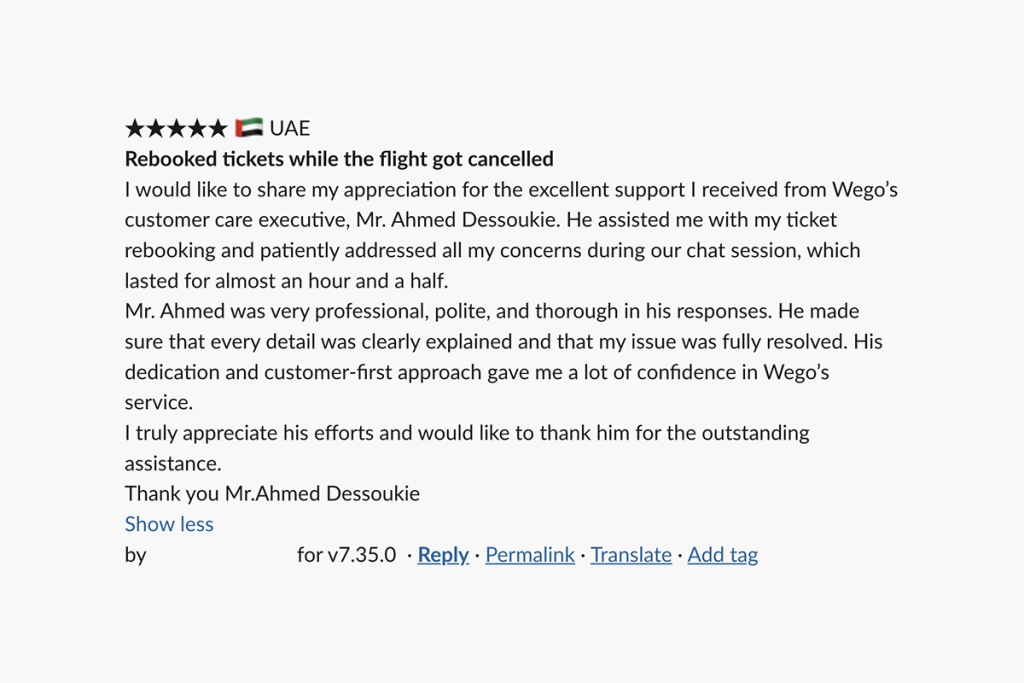This screenshot has width=1024, height=683.
Task: Click the first star of the rating
Action: coord(135,128)
